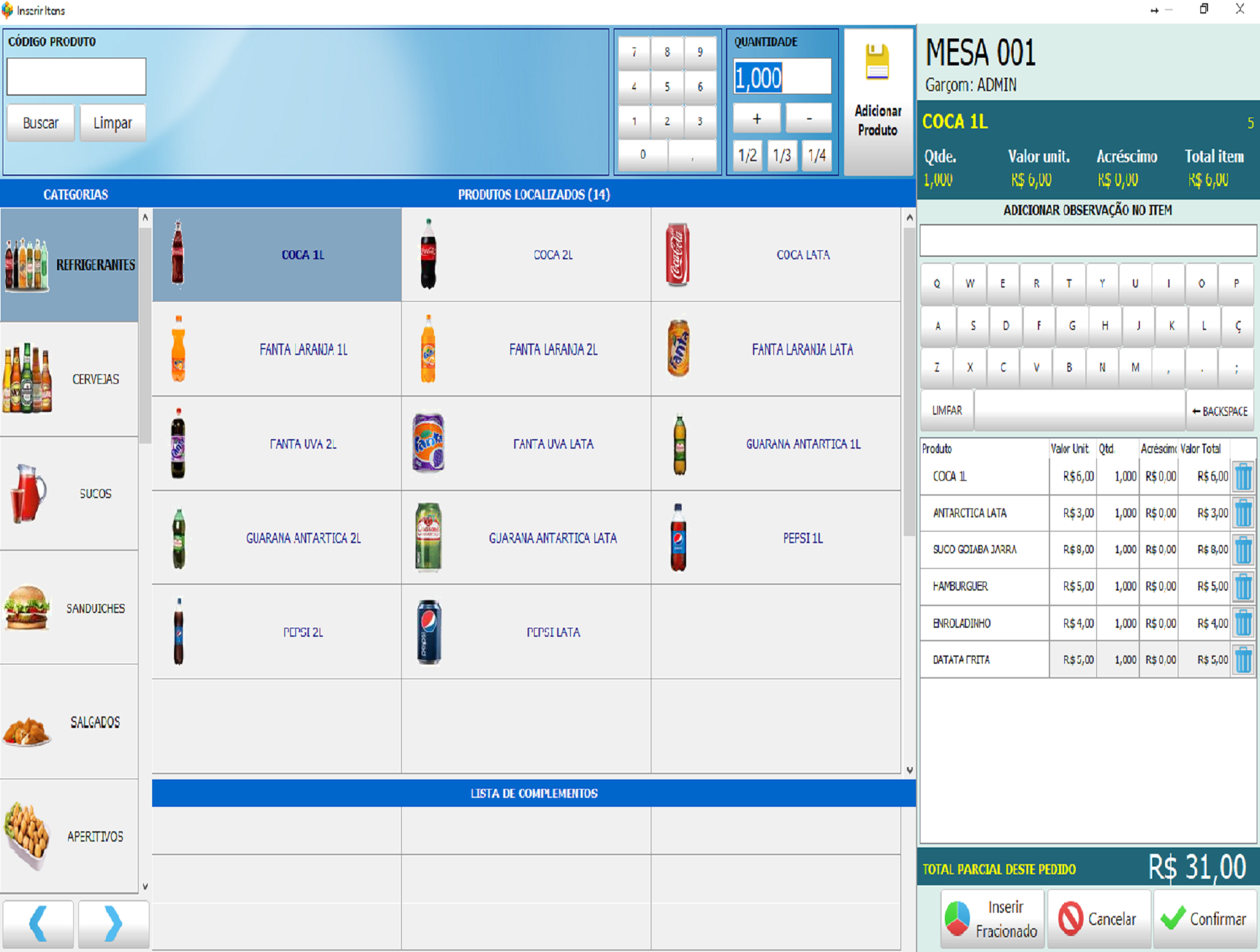
Task: Click the Inserir Fracionado button
Action: click(993, 919)
